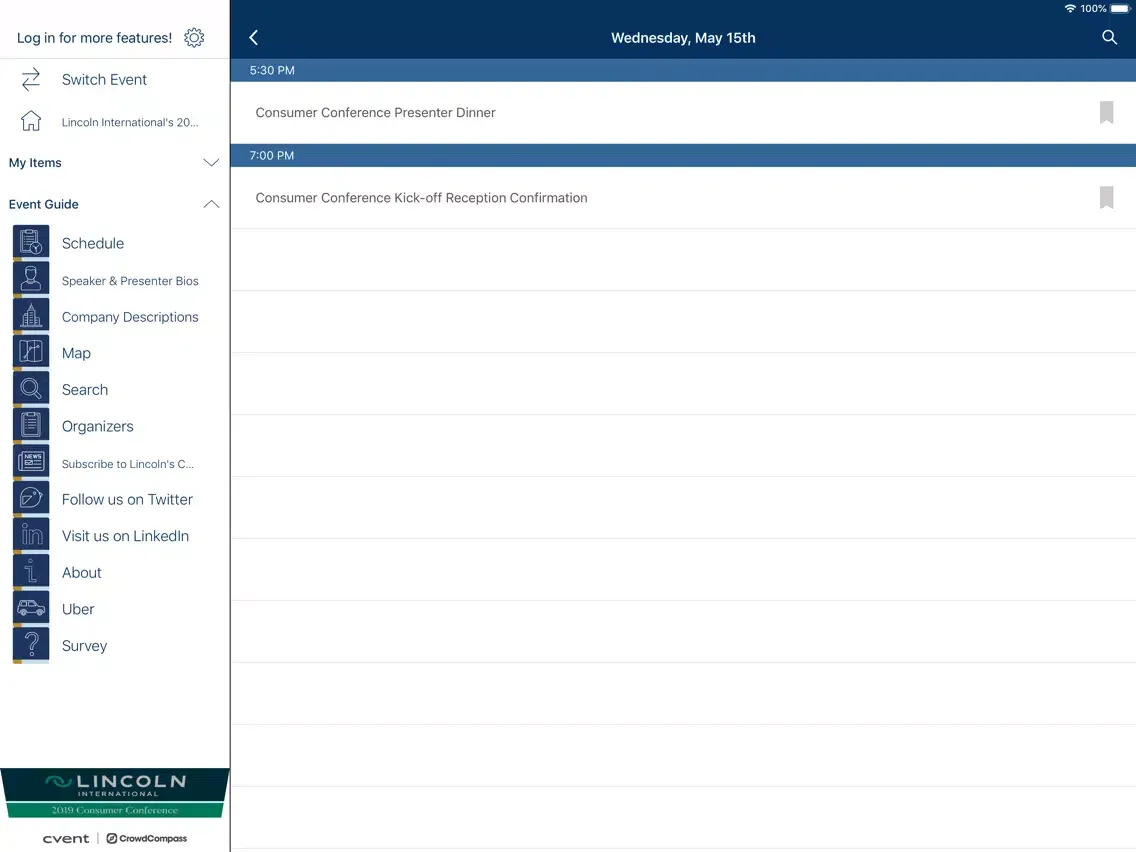Open Lincoln International's 20... event home
Screen dimensions: 1136x852
[130, 122]
